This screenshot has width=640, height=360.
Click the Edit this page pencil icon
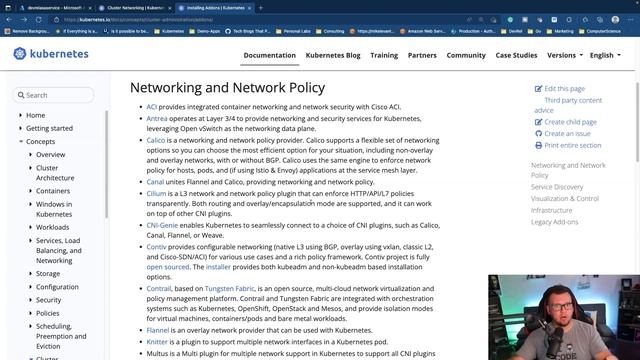pyautogui.click(x=538, y=89)
